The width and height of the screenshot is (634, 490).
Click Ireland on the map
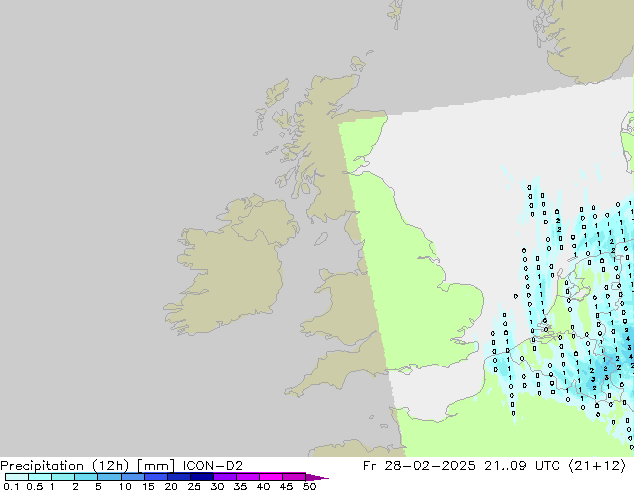[x=232, y=267]
